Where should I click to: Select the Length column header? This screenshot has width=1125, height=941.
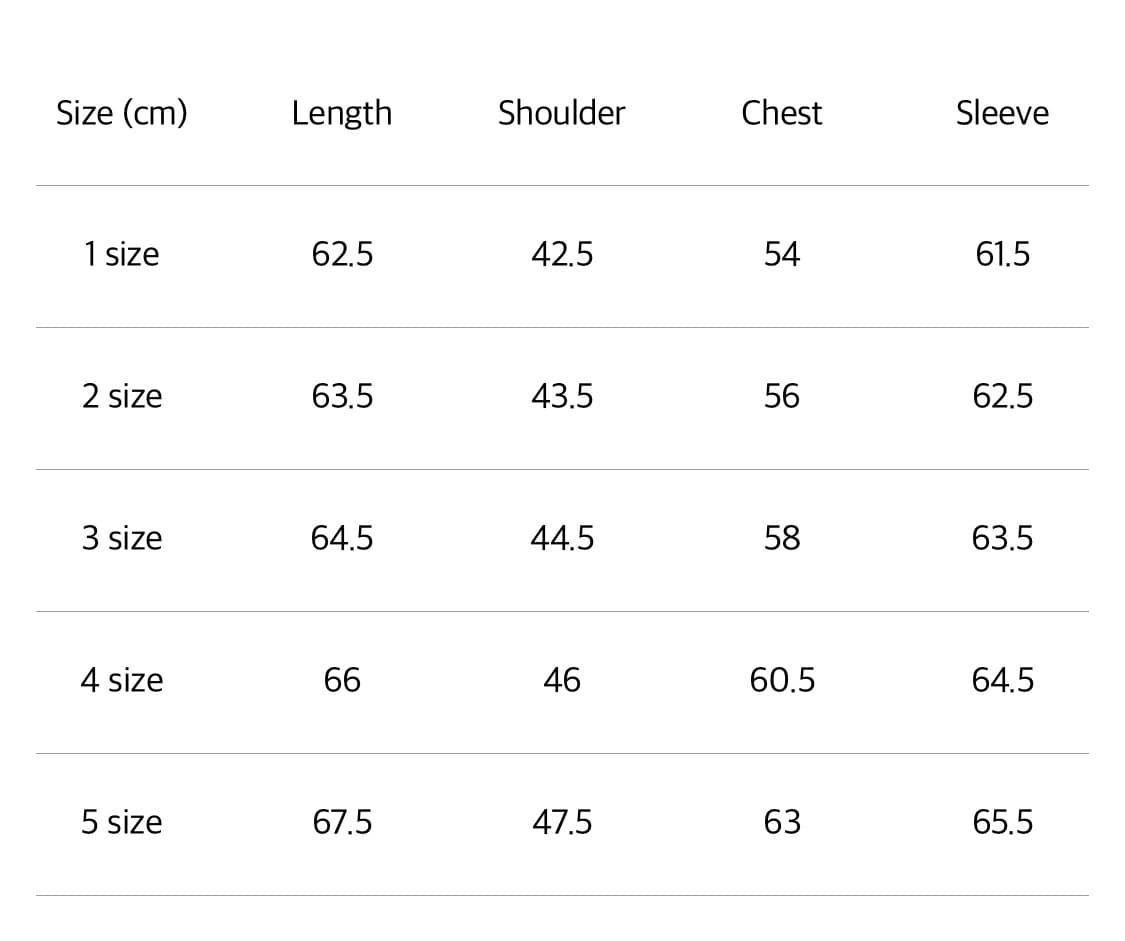(x=342, y=113)
